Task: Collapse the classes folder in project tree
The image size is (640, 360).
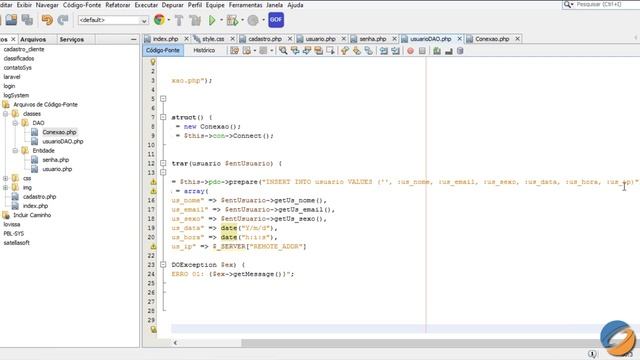Action: coord(6,114)
